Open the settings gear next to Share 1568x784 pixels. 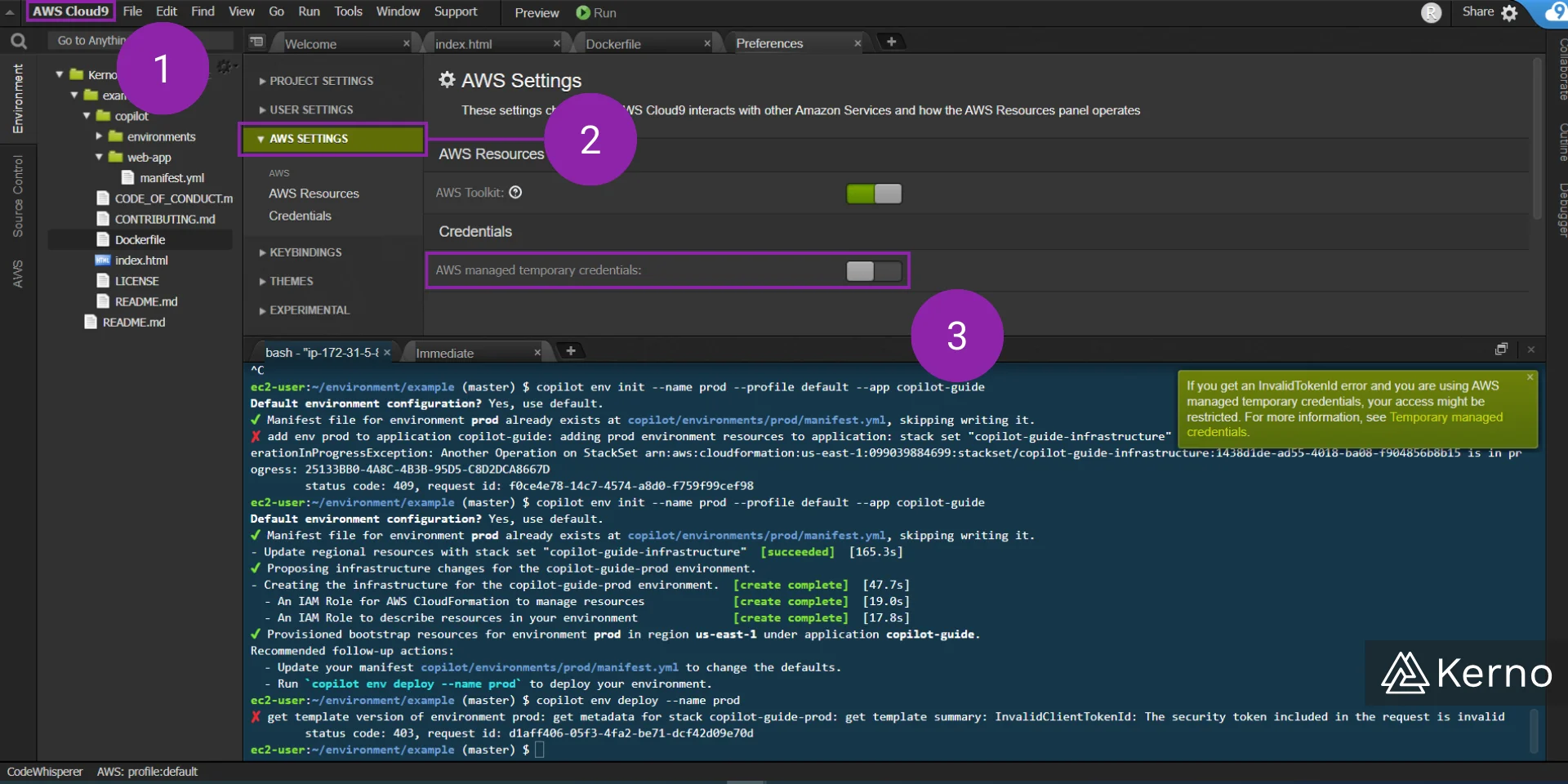1510,12
